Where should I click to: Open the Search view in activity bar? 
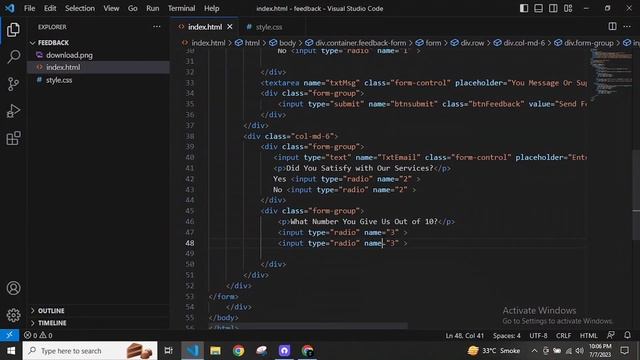pos(13,57)
